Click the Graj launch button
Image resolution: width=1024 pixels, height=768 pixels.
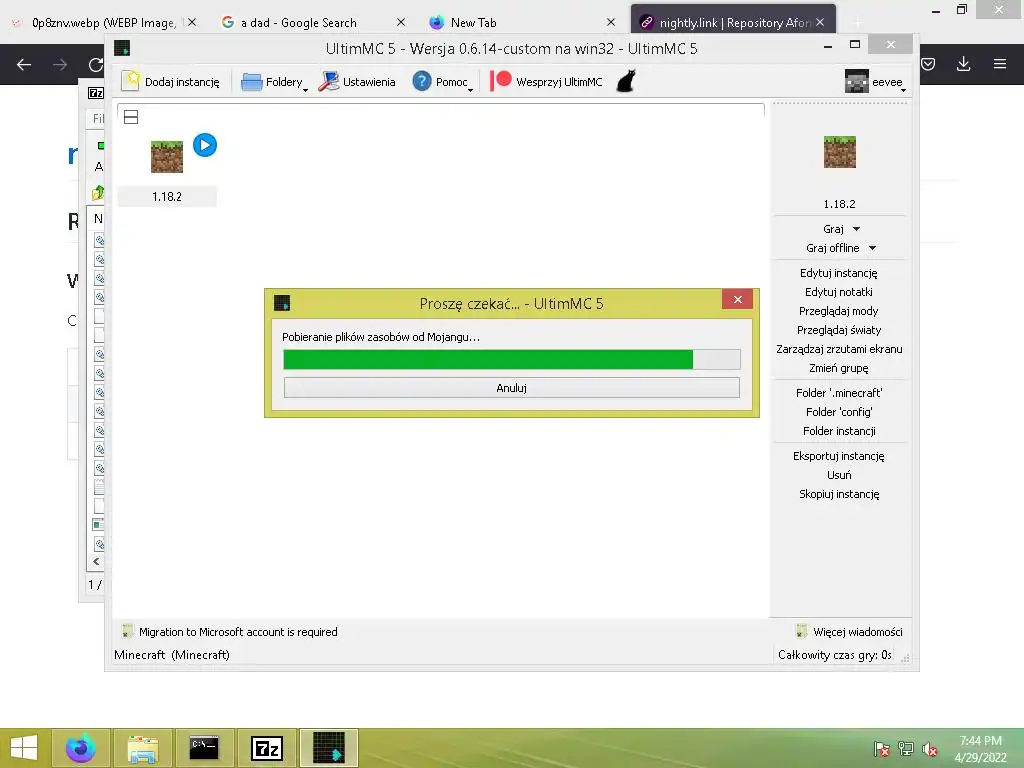833,229
